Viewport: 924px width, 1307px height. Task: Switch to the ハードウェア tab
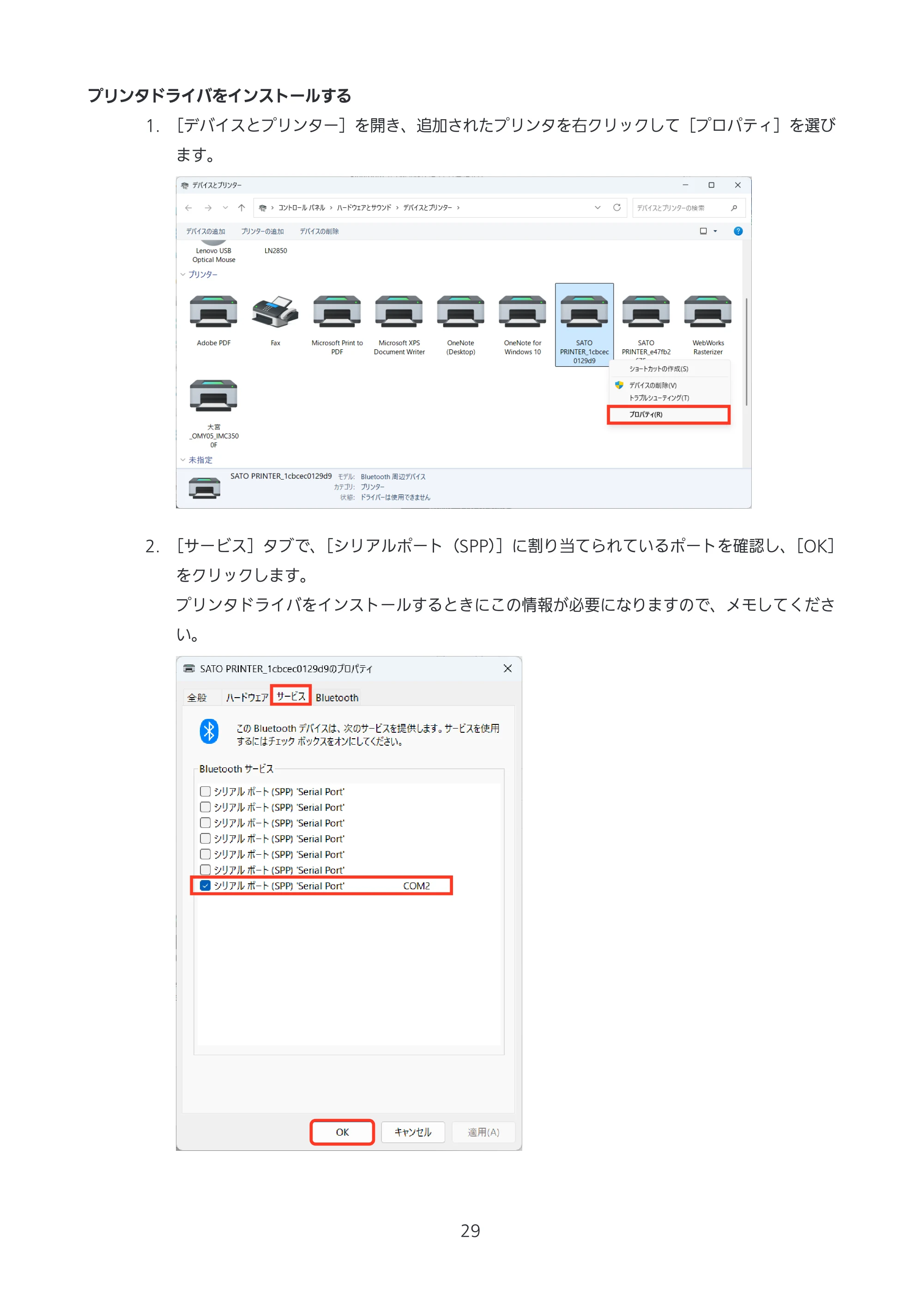point(247,697)
